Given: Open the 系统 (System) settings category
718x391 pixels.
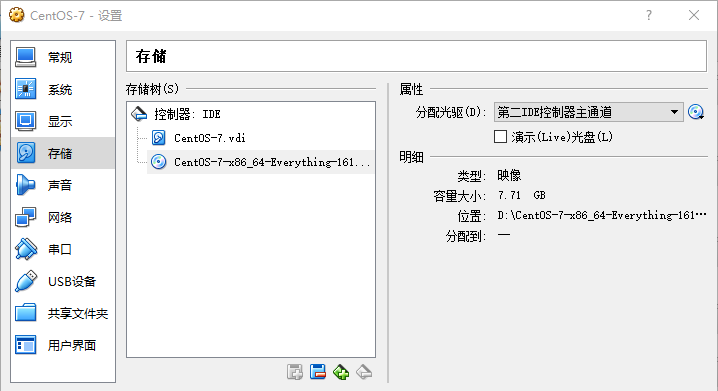Looking at the screenshot, I should tap(63, 89).
